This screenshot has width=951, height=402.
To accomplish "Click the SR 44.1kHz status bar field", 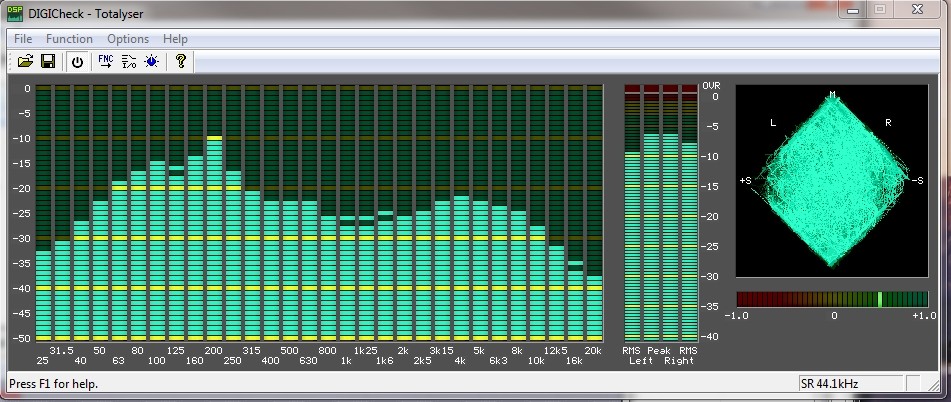I will (x=850, y=384).
